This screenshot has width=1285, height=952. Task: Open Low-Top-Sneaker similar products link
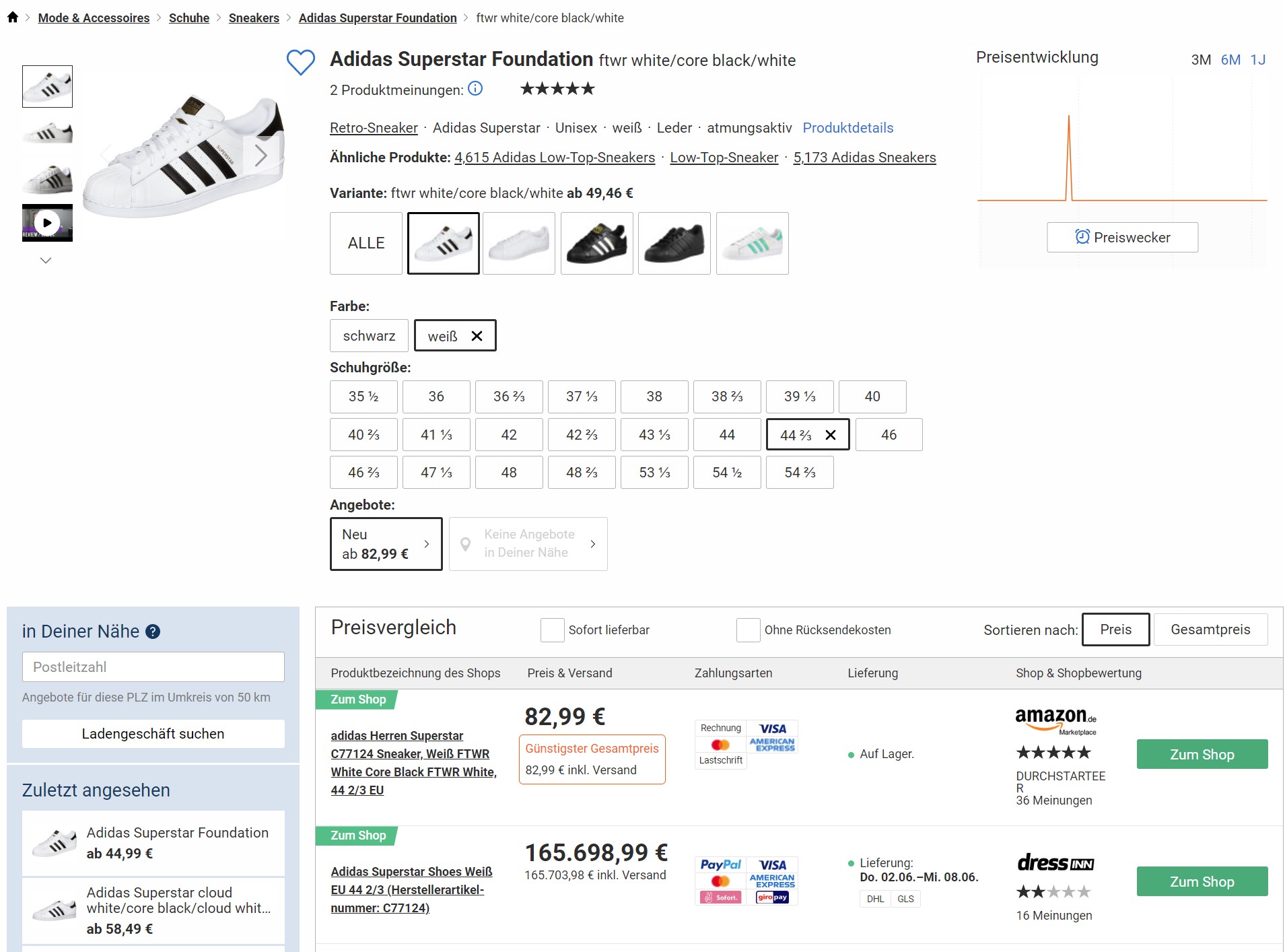(724, 158)
